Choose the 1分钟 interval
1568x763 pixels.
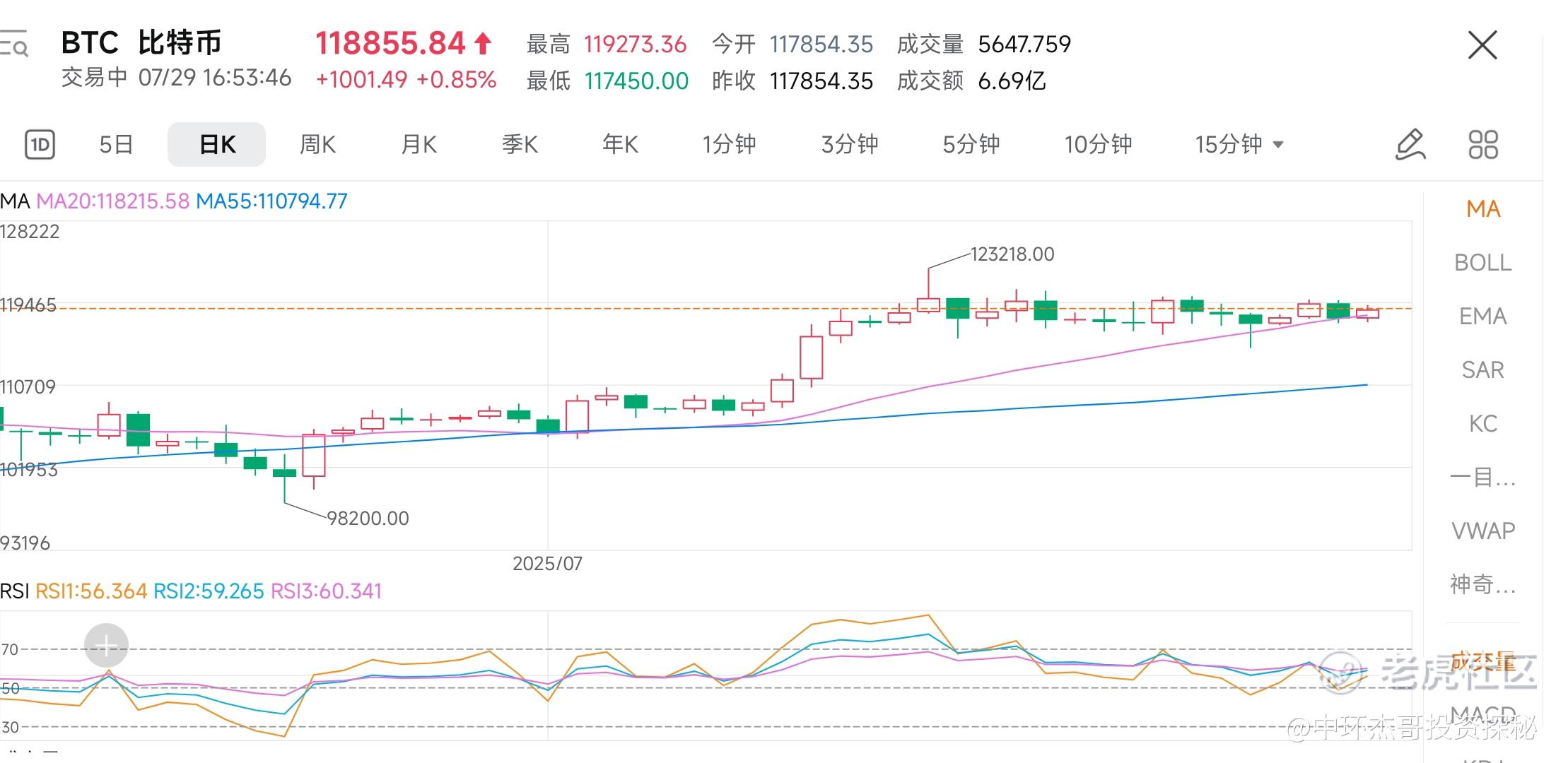pos(729,145)
